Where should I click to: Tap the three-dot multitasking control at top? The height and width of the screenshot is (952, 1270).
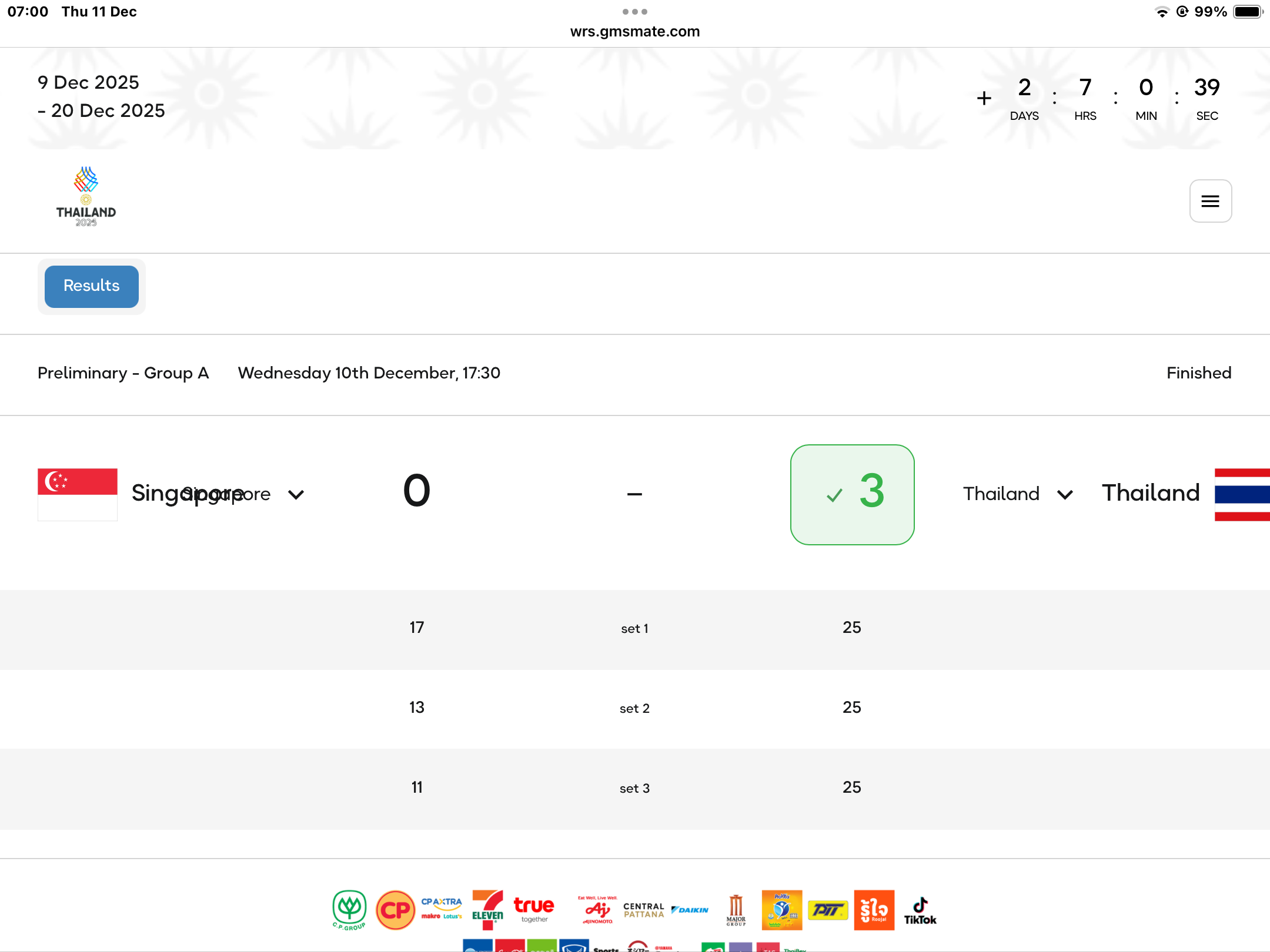pos(635,11)
